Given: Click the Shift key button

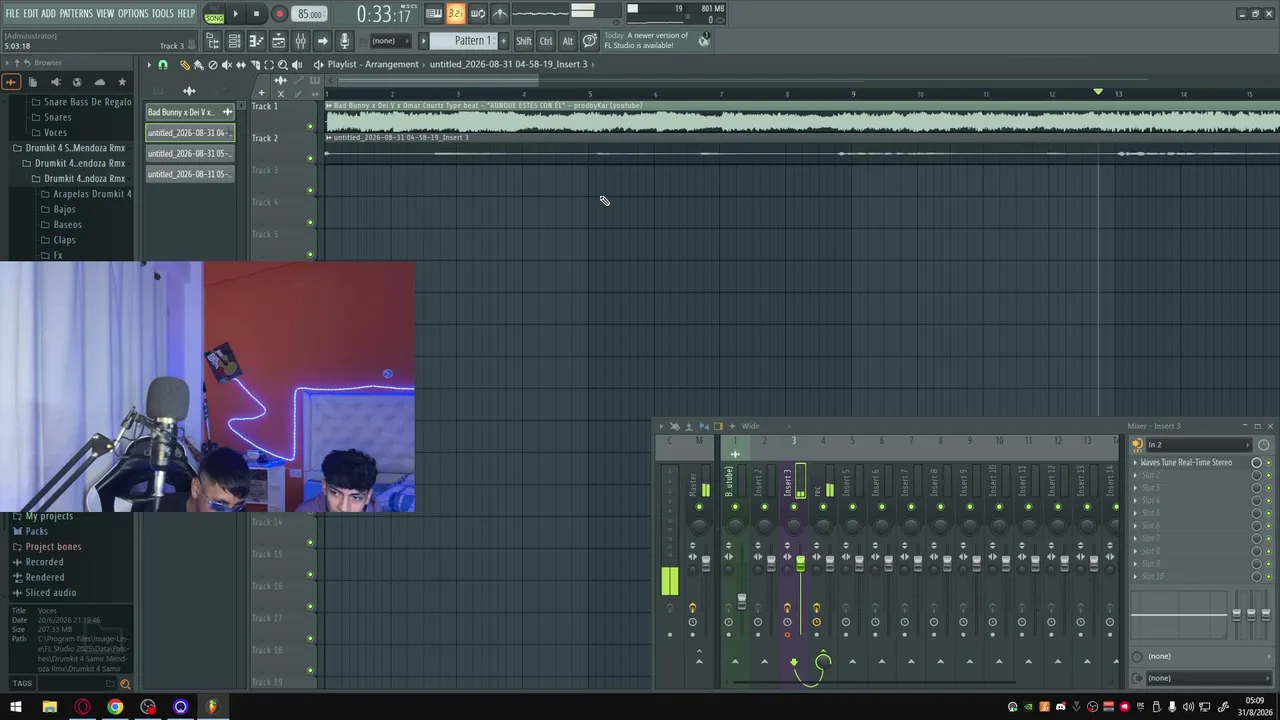Looking at the screenshot, I should [524, 41].
